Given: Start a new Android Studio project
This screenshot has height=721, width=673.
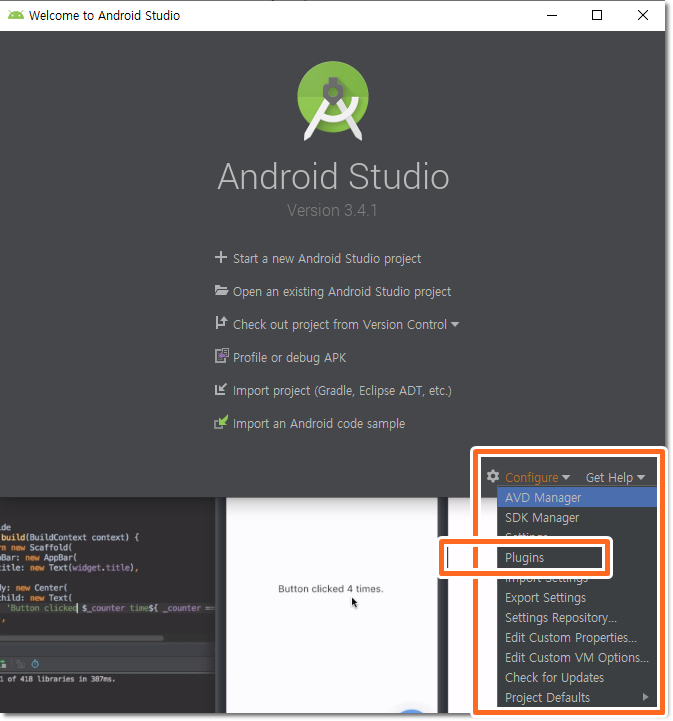Looking at the screenshot, I should point(327,258).
